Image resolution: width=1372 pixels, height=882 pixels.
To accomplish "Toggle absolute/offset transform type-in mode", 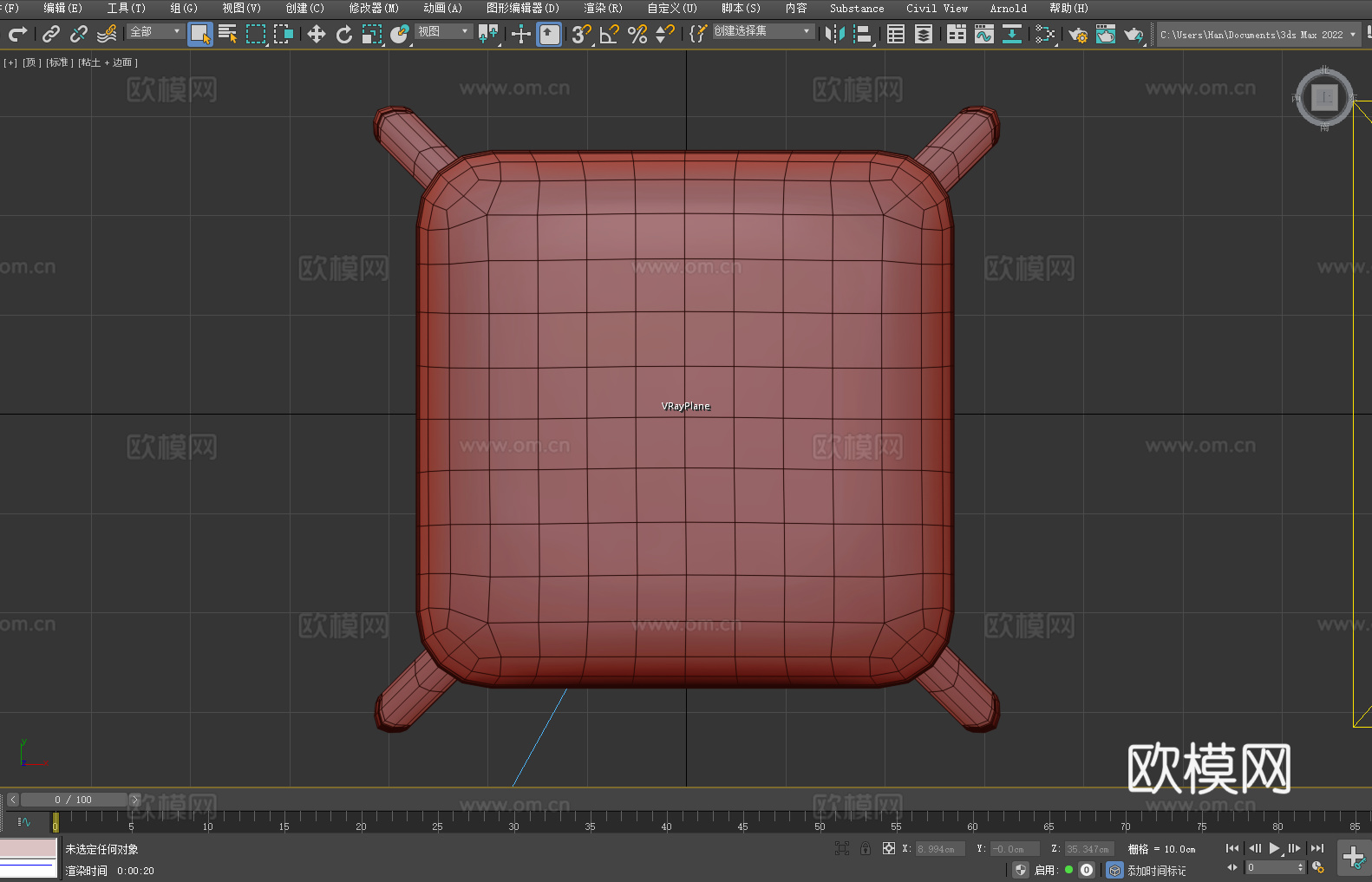I will [889, 849].
